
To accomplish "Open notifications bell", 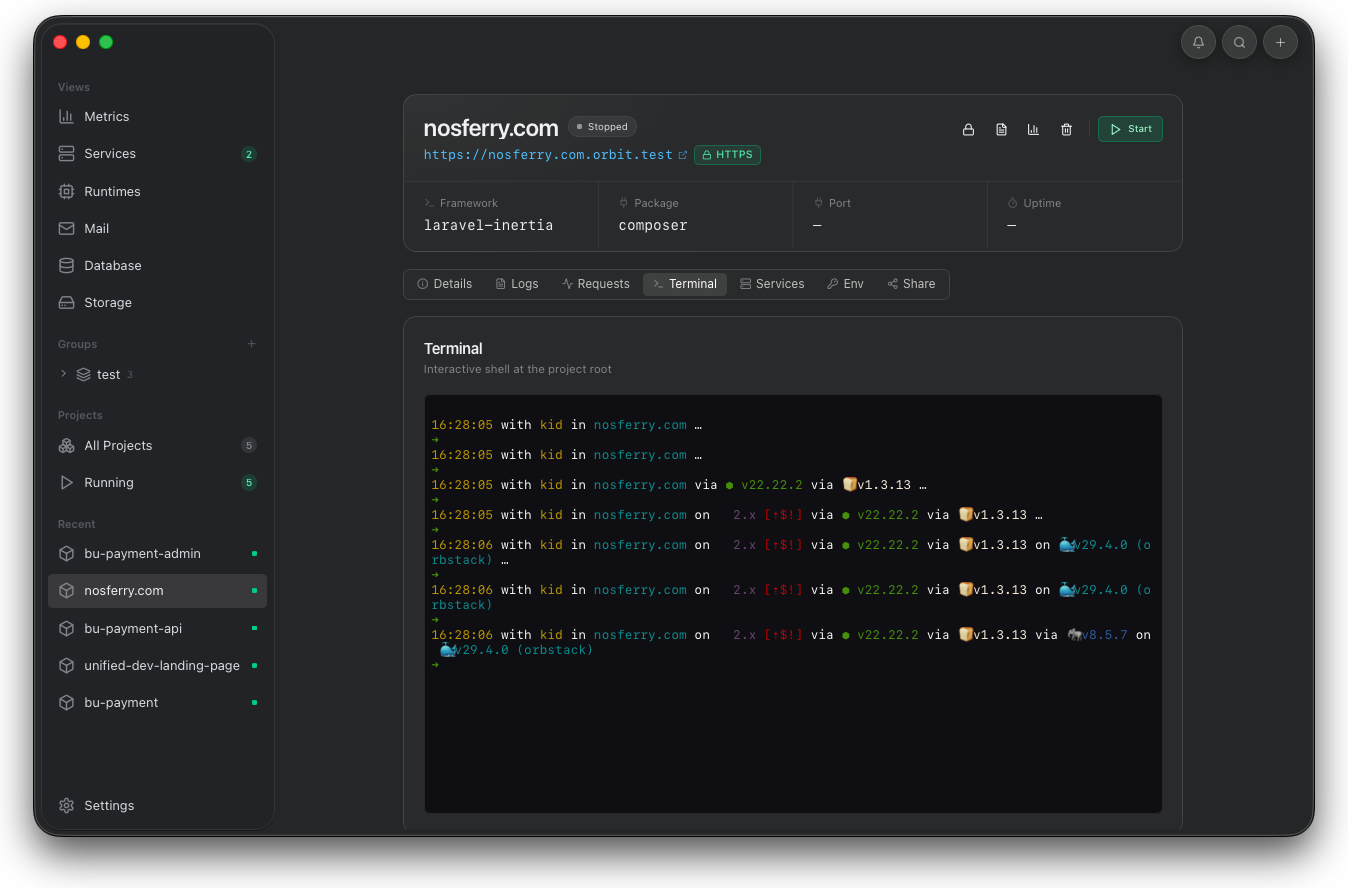I will click(1198, 42).
